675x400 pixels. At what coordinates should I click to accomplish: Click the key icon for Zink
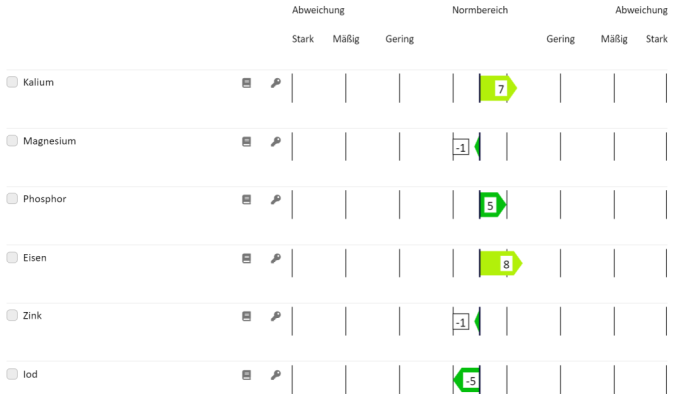point(276,317)
